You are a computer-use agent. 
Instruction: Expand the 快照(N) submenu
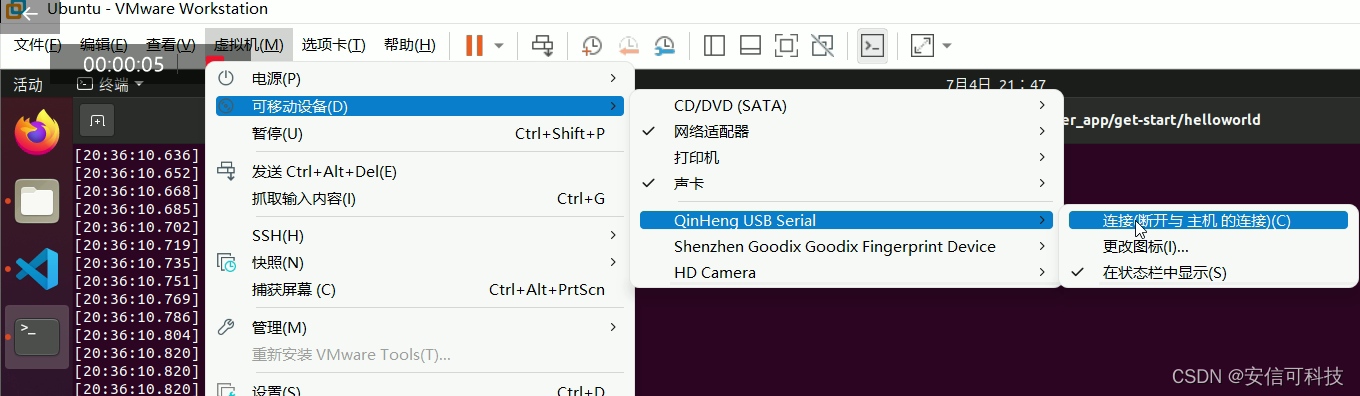click(x=420, y=262)
